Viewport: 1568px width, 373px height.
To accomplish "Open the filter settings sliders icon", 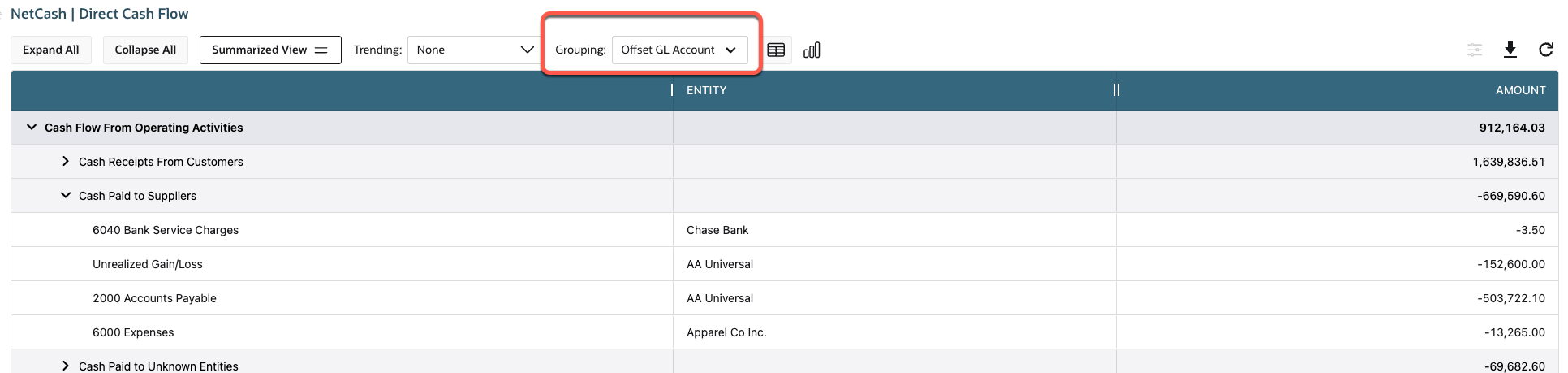I will 1475,50.
